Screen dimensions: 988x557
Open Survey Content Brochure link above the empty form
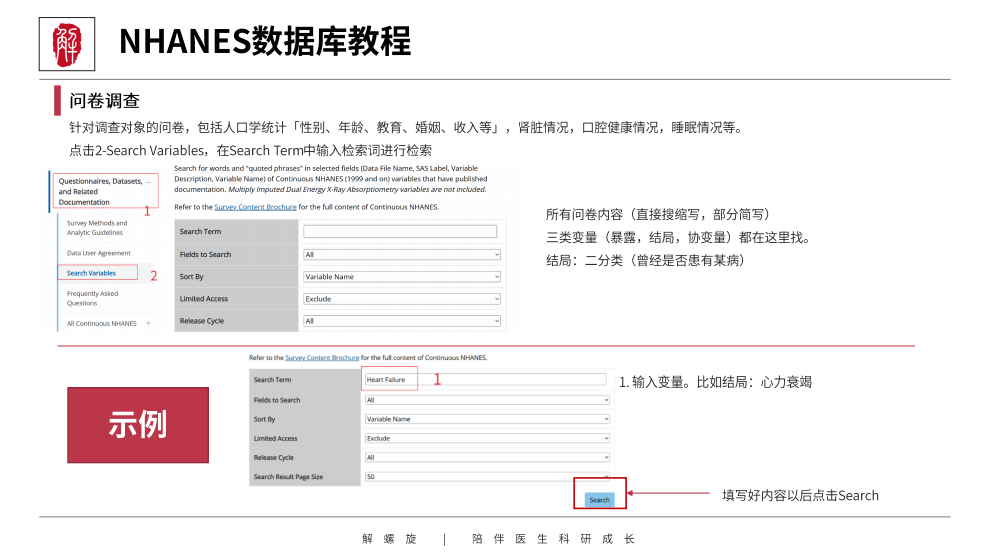click(255, 207)
